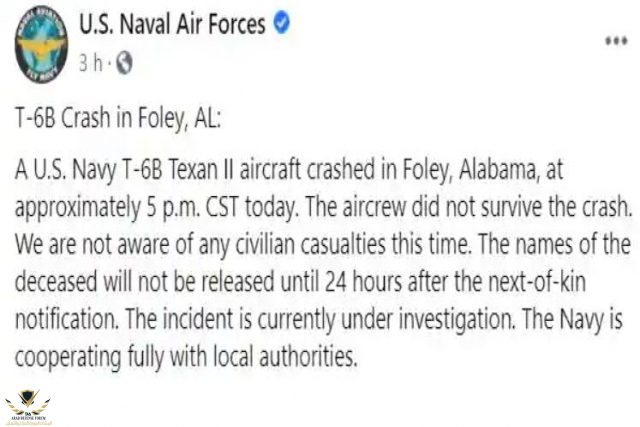The height and width of the screenshot is (427, 640).
Task: Click the word 'next-of-kin'
Action: 537,281
